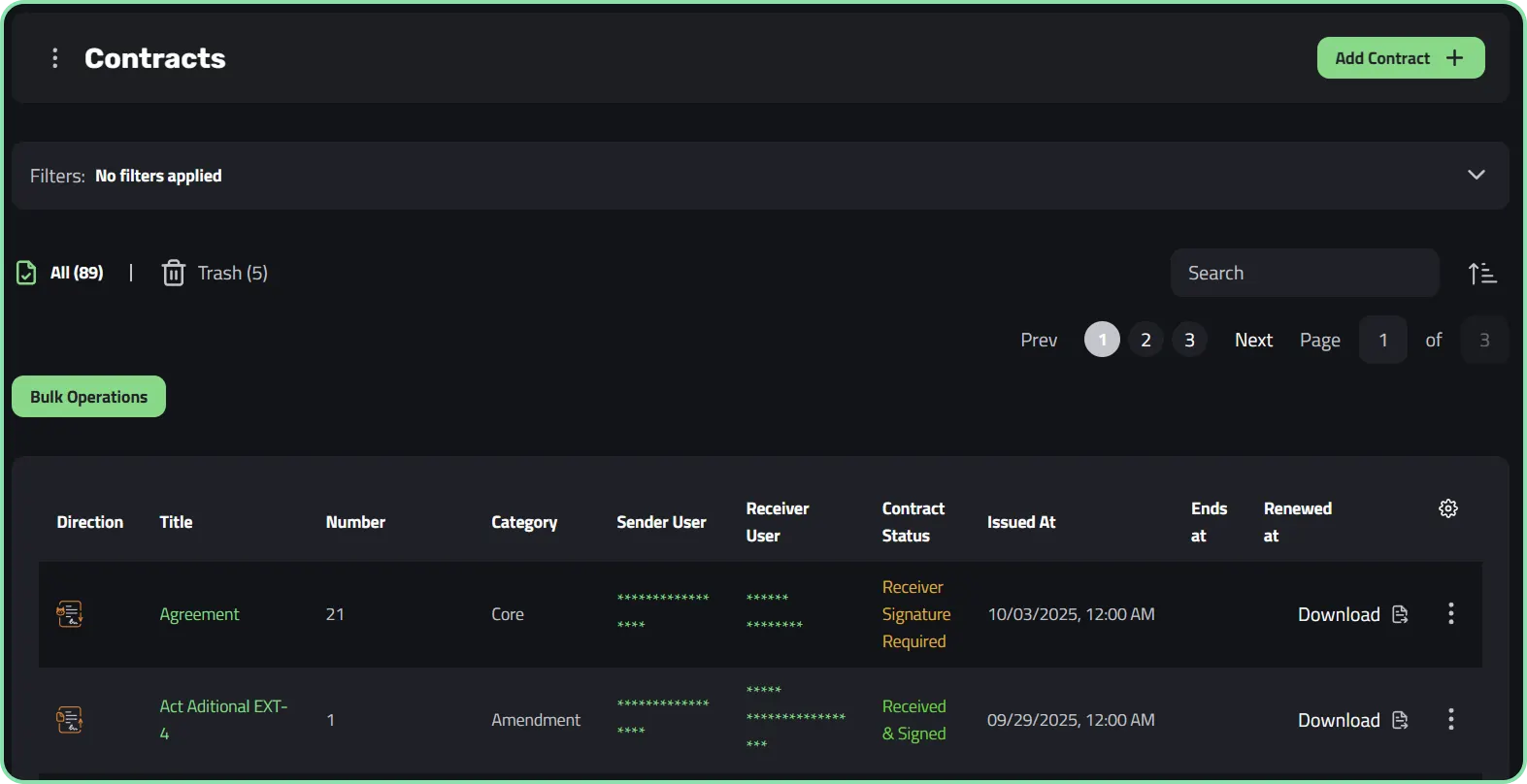Click the Received & Signed status
Image resolution: width=1527 pixels, height=784 pixels.
[x=914, y=720]
